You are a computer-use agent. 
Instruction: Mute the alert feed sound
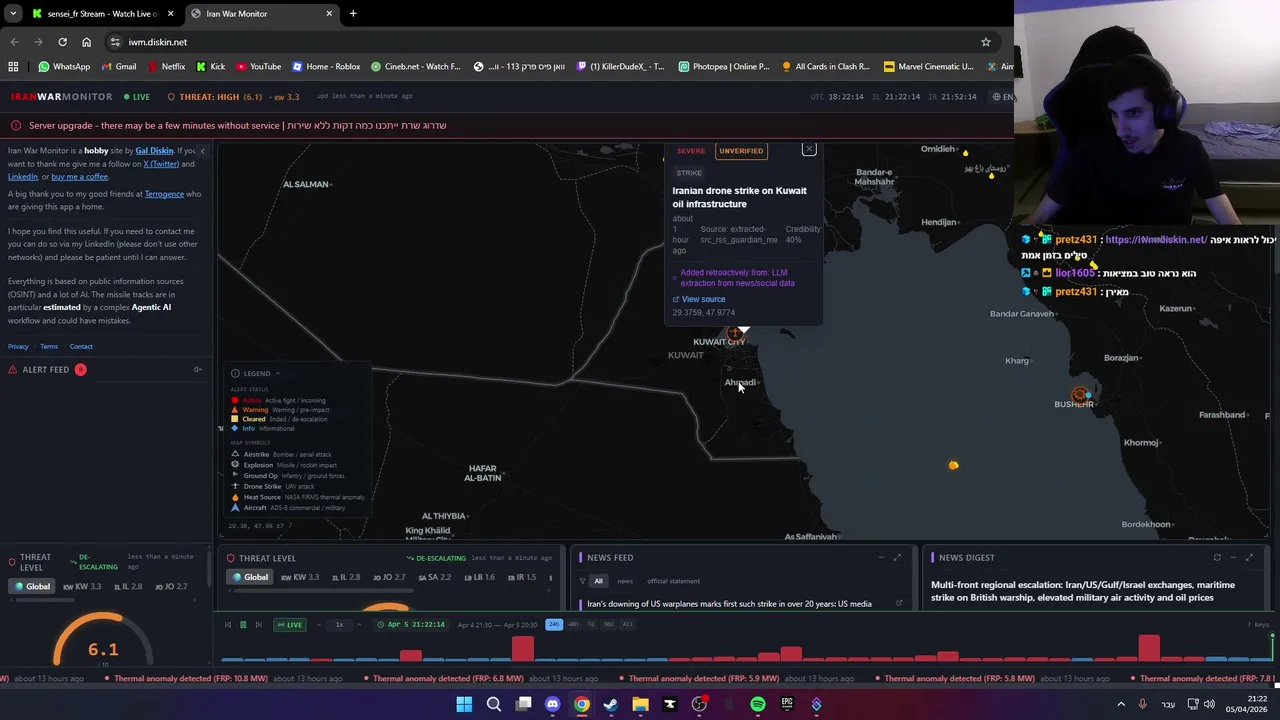197,370
